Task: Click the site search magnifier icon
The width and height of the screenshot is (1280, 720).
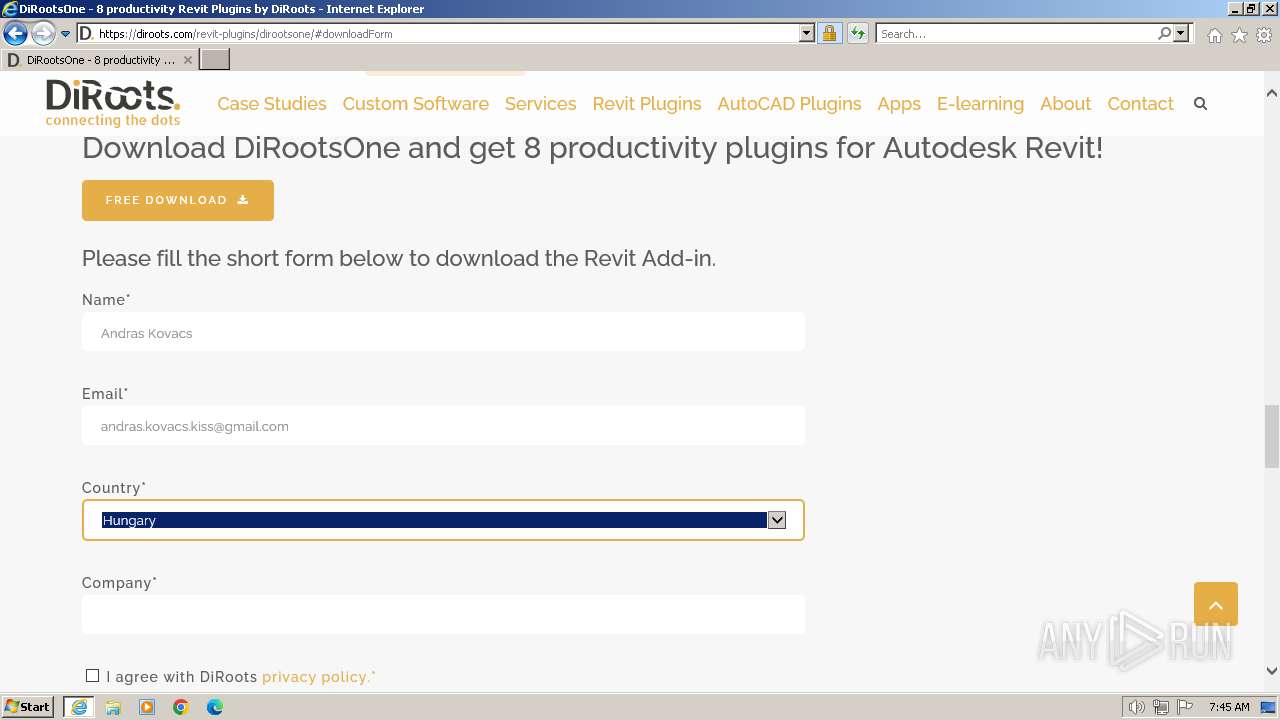Action: point(1200,104)
